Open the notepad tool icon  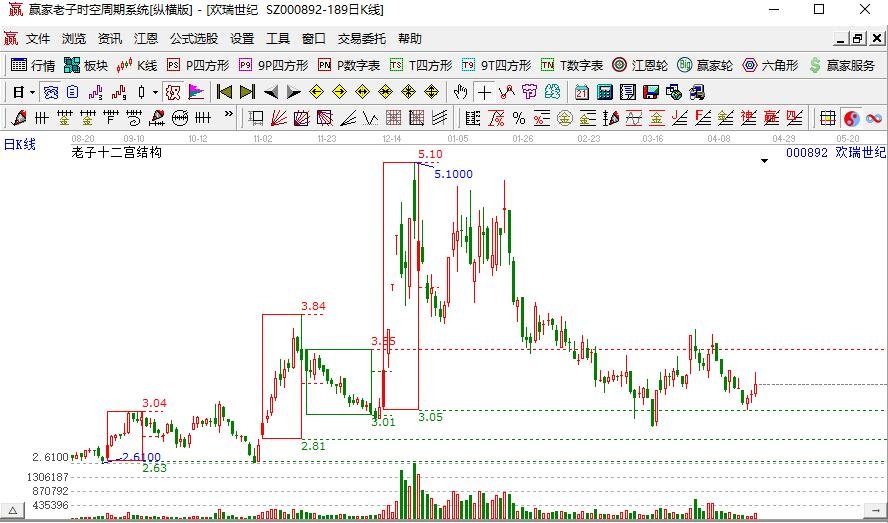pyautogui.click(x=627, y=92)
